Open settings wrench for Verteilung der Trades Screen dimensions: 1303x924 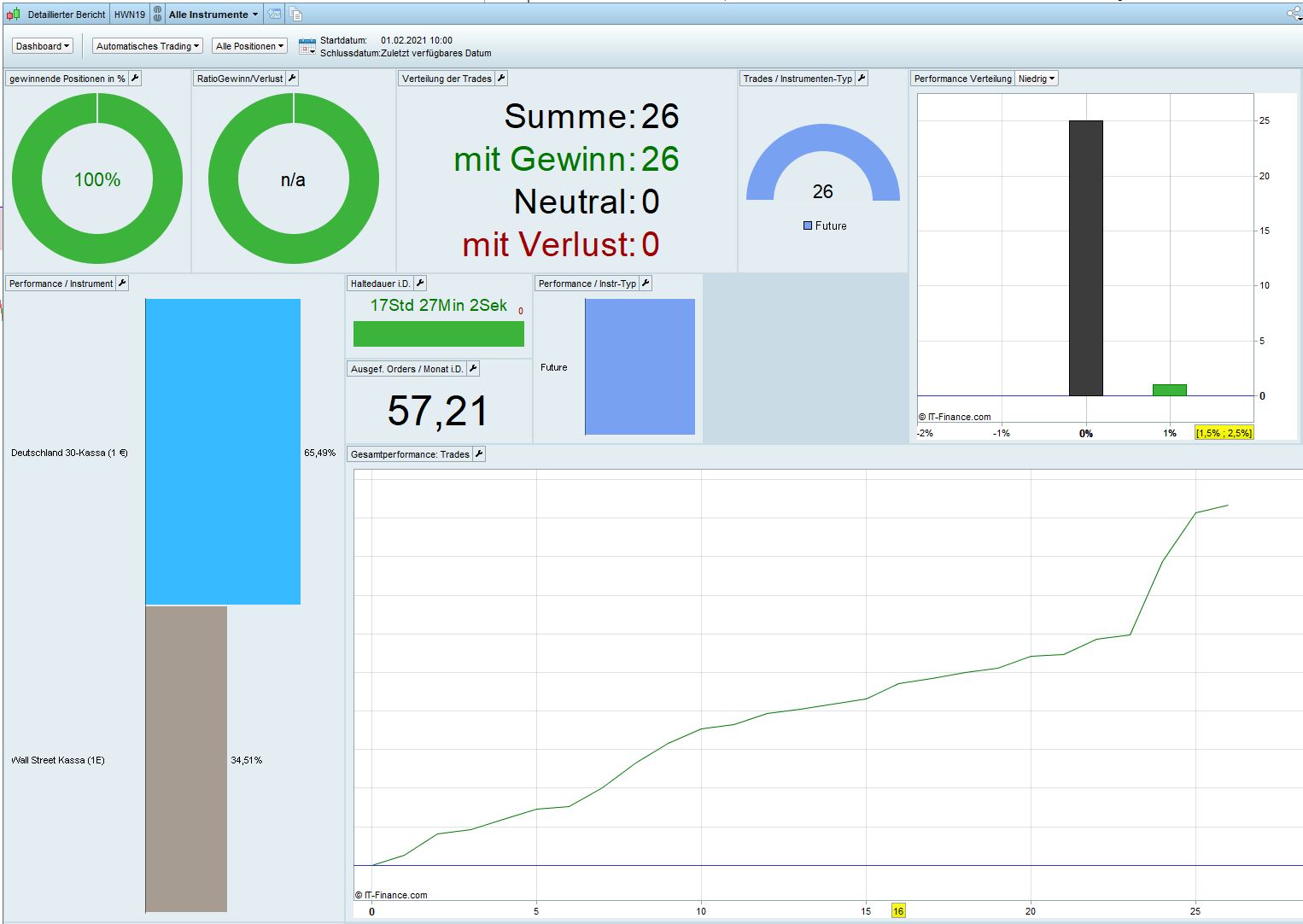[501, 79]
